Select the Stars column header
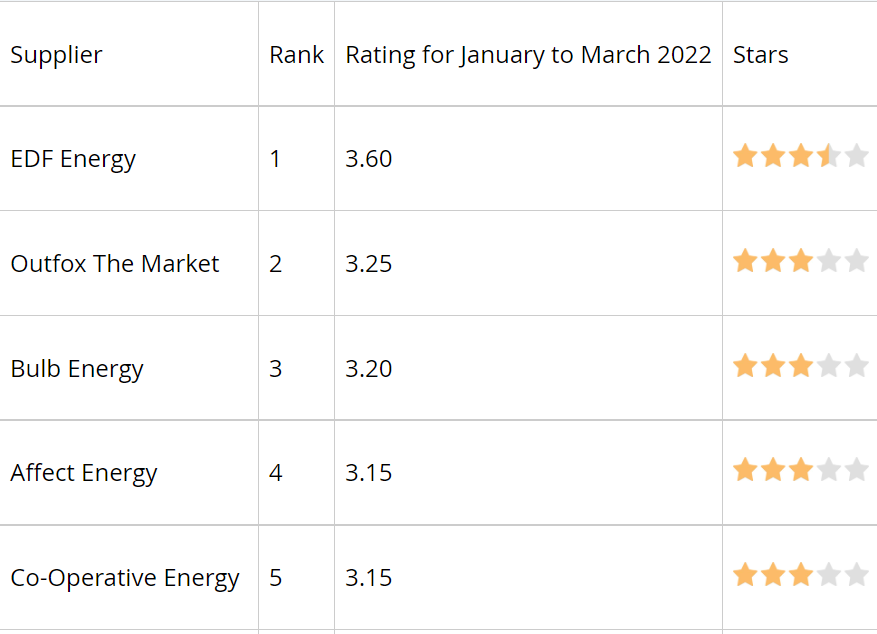This screenshot has height=634, width=877. (x=761, y=55)
